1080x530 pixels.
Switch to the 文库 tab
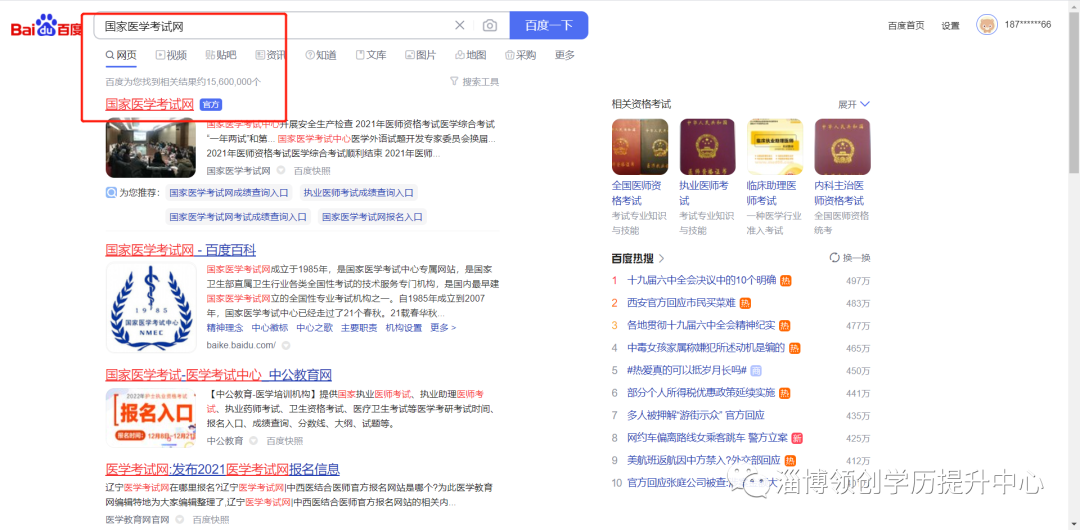coord(371,55)
